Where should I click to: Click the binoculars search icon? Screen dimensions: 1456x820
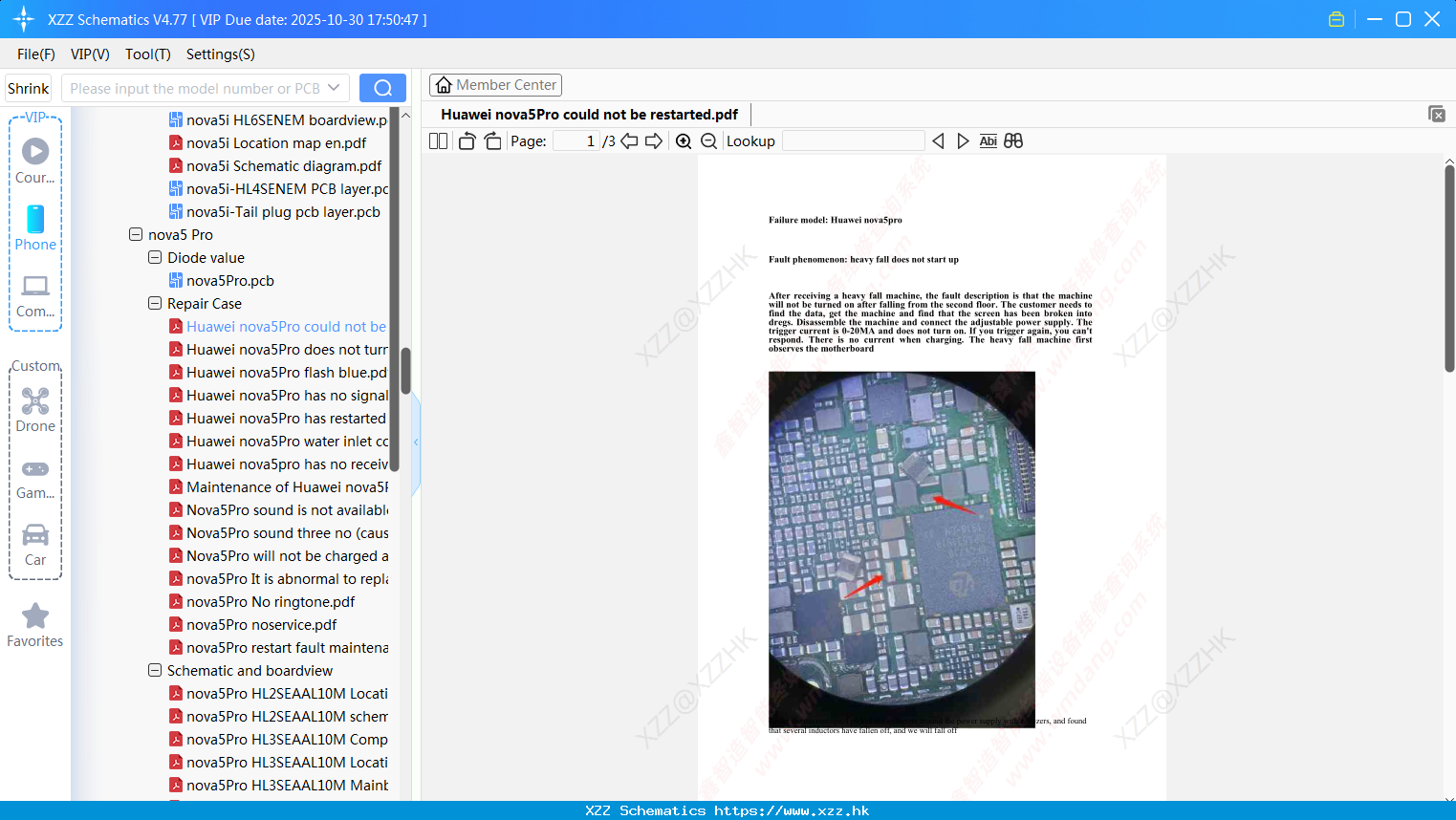[x=1013, y=140]
